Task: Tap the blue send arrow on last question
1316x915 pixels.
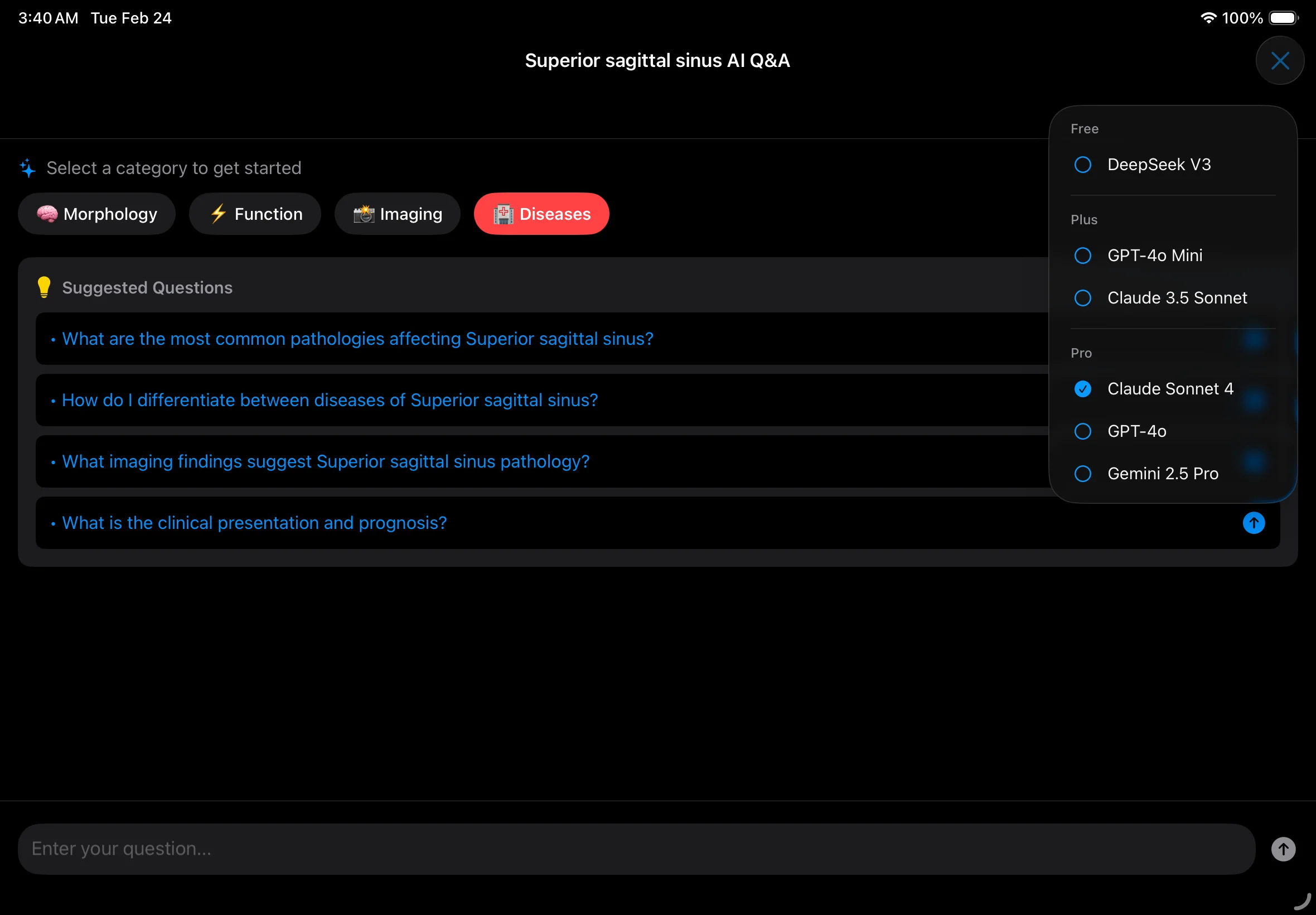Action: (1253, 523)
